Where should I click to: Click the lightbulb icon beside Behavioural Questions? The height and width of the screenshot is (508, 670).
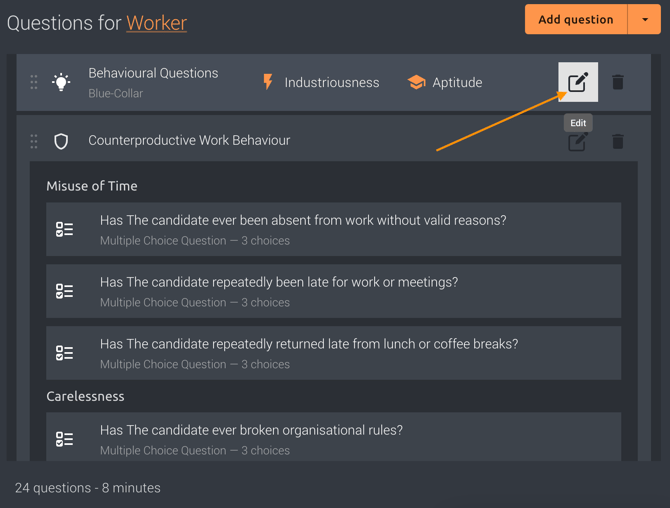click(x=61, y=82)
